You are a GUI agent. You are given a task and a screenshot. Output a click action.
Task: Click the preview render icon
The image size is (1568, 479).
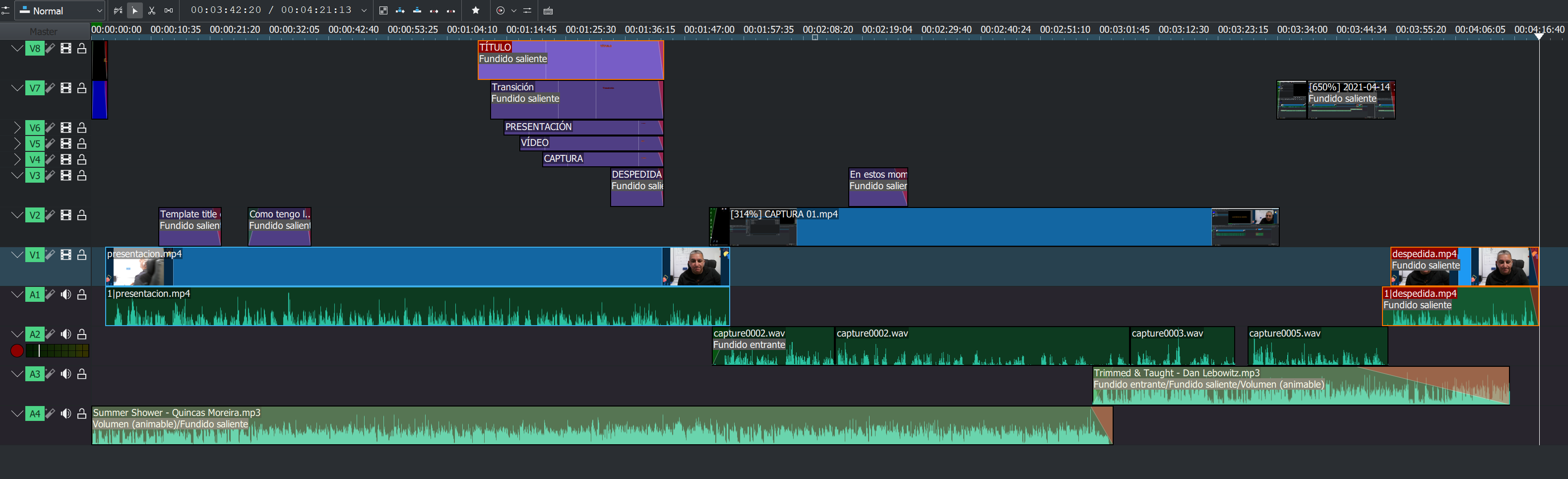pos(501,10)
